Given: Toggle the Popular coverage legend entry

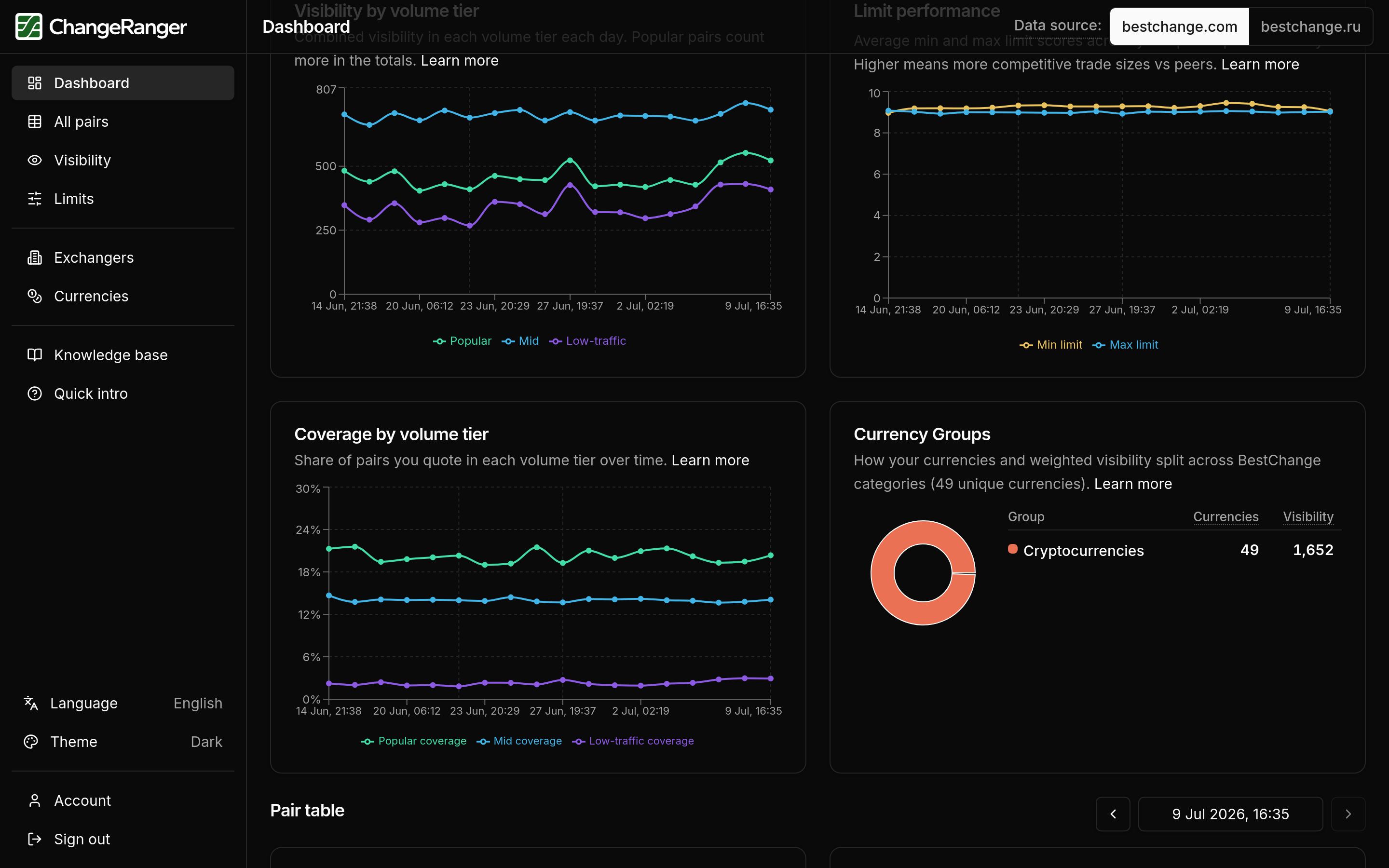Looking at the screenshot, I should [x=413, y=741].
